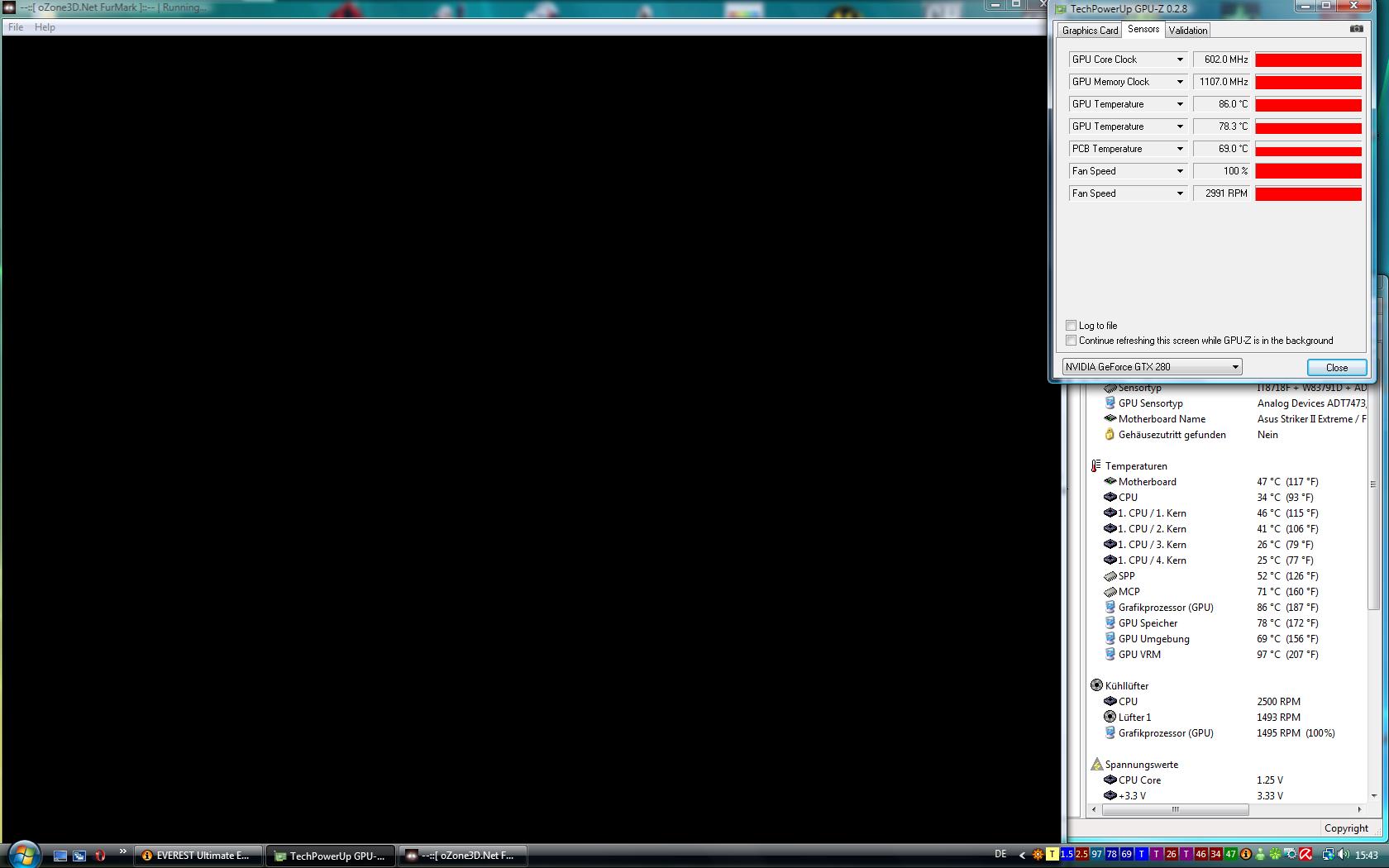This screenshot has height=868, width=1389.
Task: Click the GPU-Z screenshot camera icon
Action: (1356, 29)
